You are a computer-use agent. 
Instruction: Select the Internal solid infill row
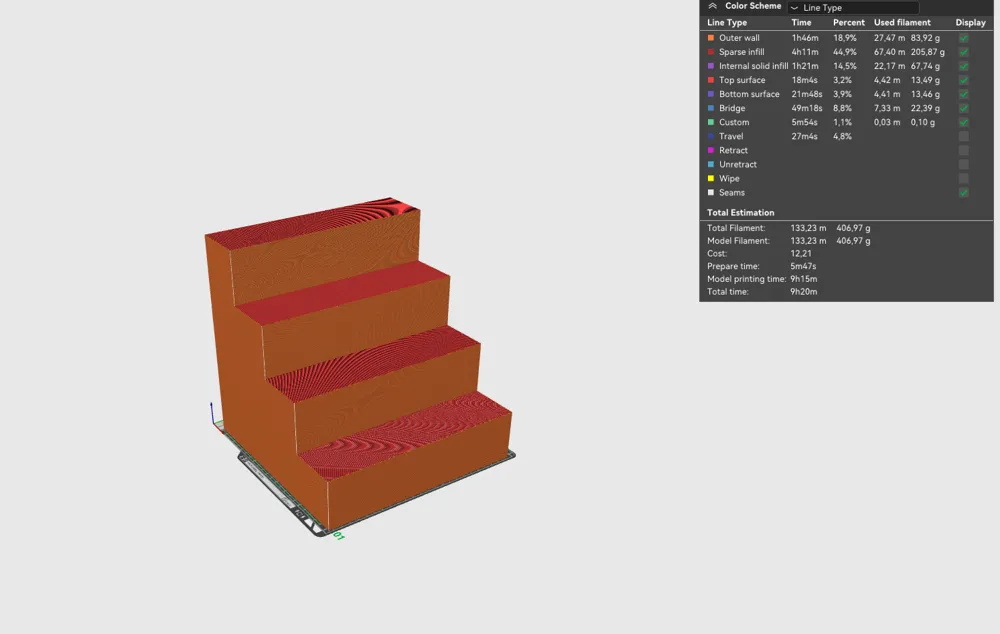[846, 66]
